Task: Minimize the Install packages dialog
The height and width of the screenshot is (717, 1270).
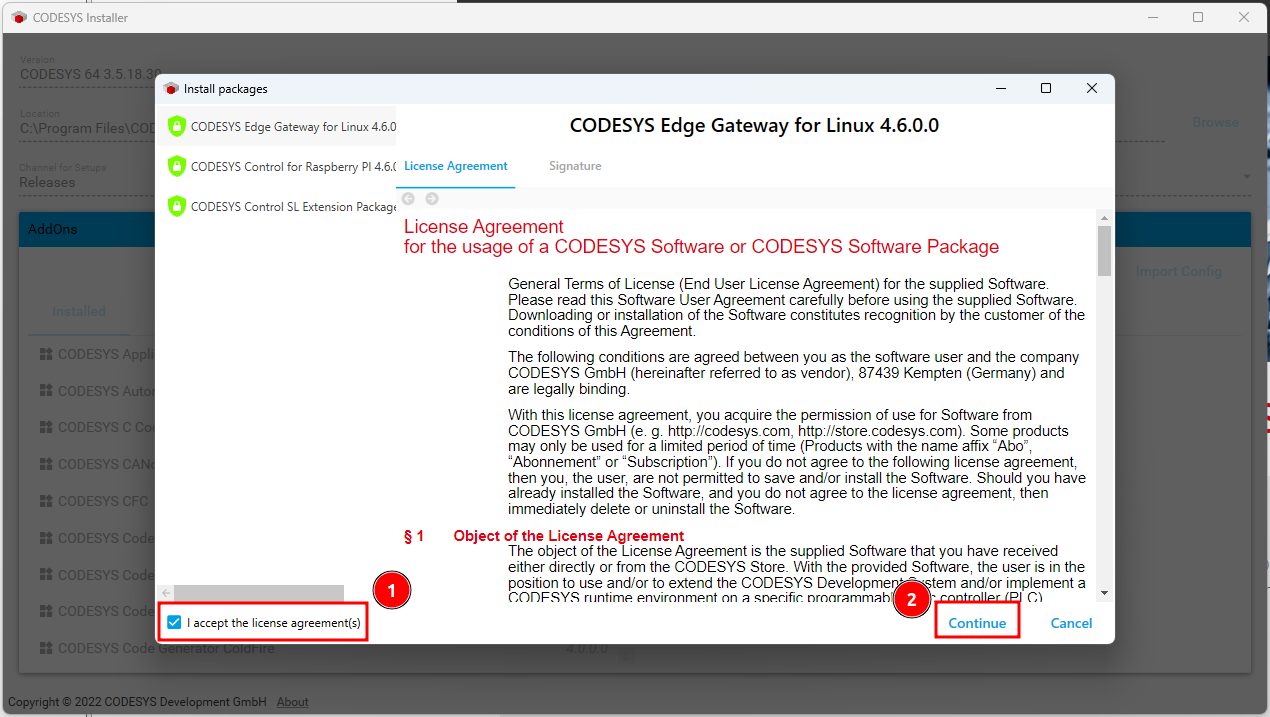Action: (x=1000, y=89)
